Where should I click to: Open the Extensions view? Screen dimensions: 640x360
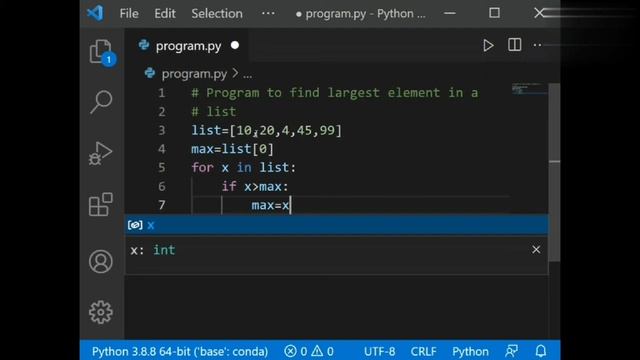coord(100,204)
